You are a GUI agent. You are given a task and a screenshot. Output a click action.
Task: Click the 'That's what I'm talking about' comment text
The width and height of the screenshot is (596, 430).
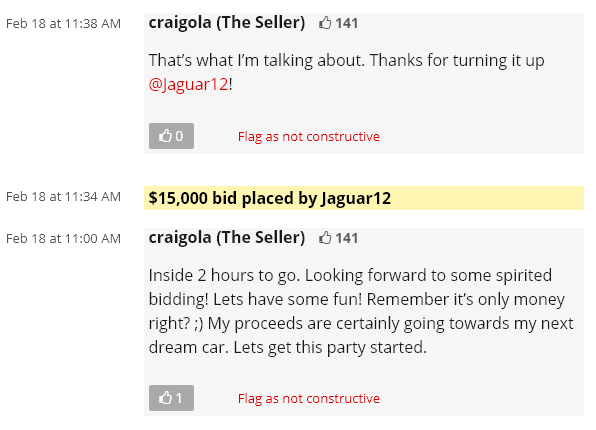[257, 60]
